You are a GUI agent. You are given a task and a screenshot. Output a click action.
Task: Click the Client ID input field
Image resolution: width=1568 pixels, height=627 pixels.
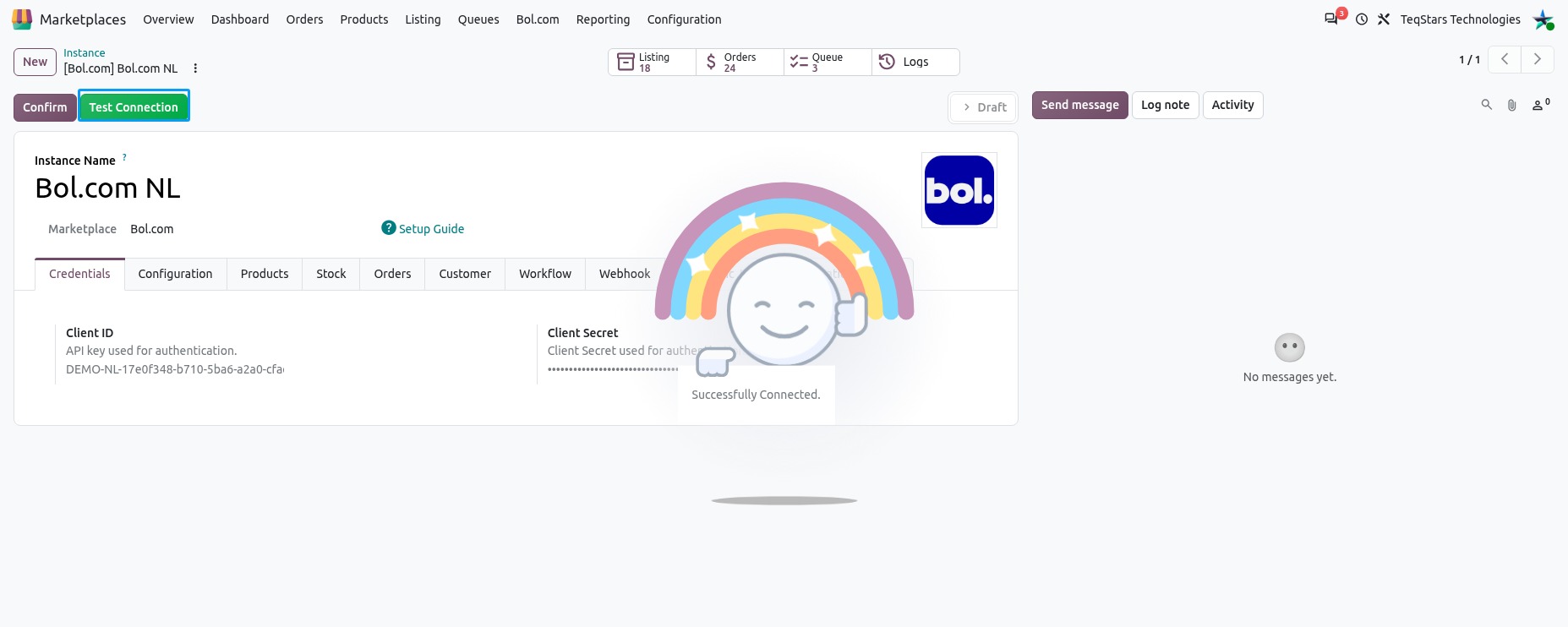[175, 369]
